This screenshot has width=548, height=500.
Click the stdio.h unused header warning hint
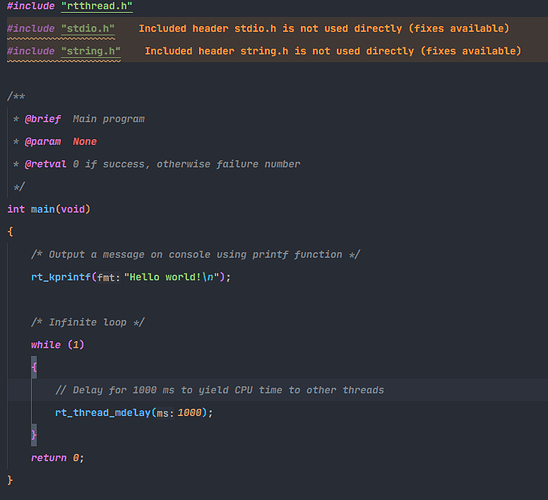pos(324,29)
